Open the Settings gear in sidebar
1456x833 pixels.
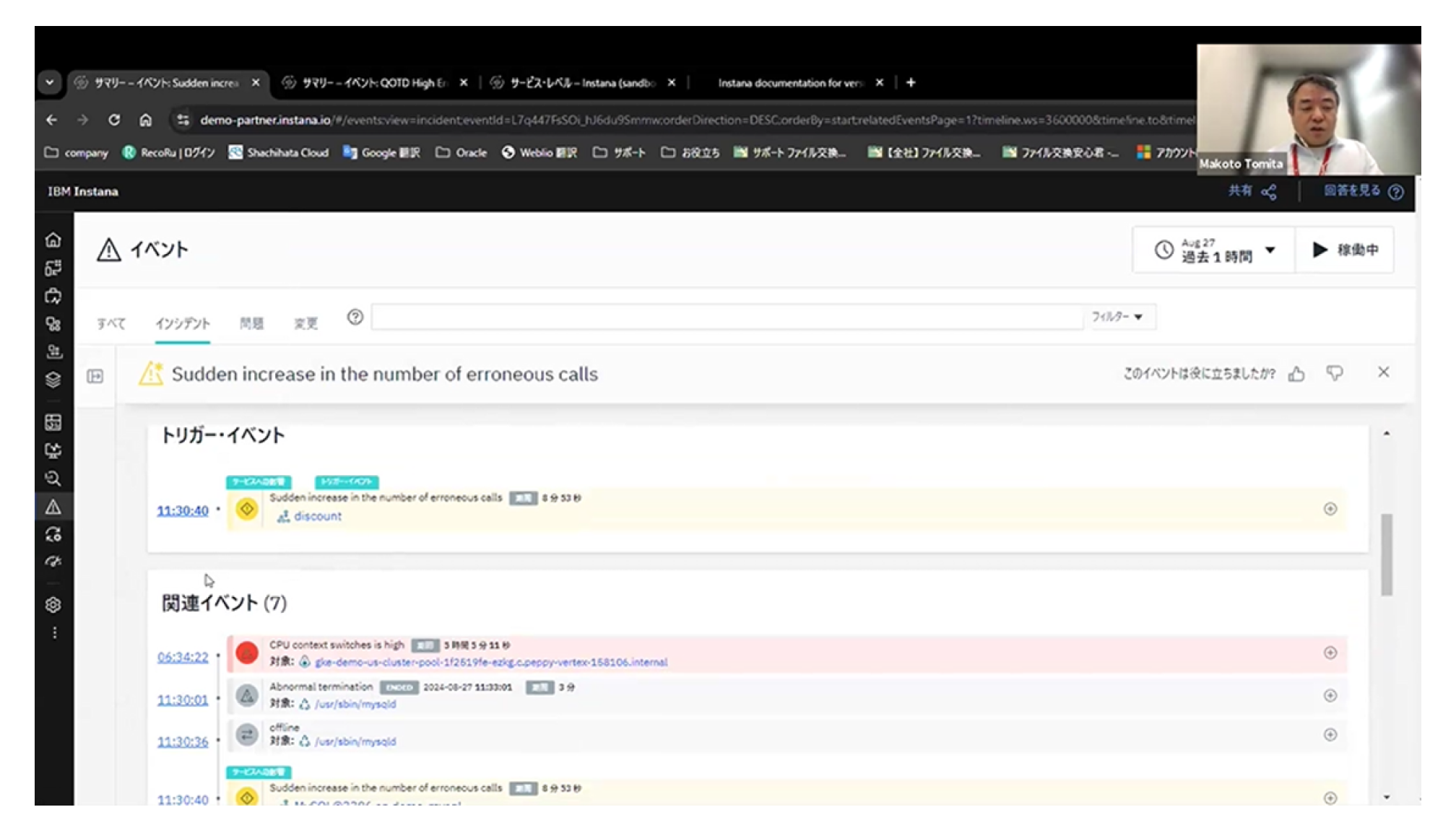click(x=53, y=605)
